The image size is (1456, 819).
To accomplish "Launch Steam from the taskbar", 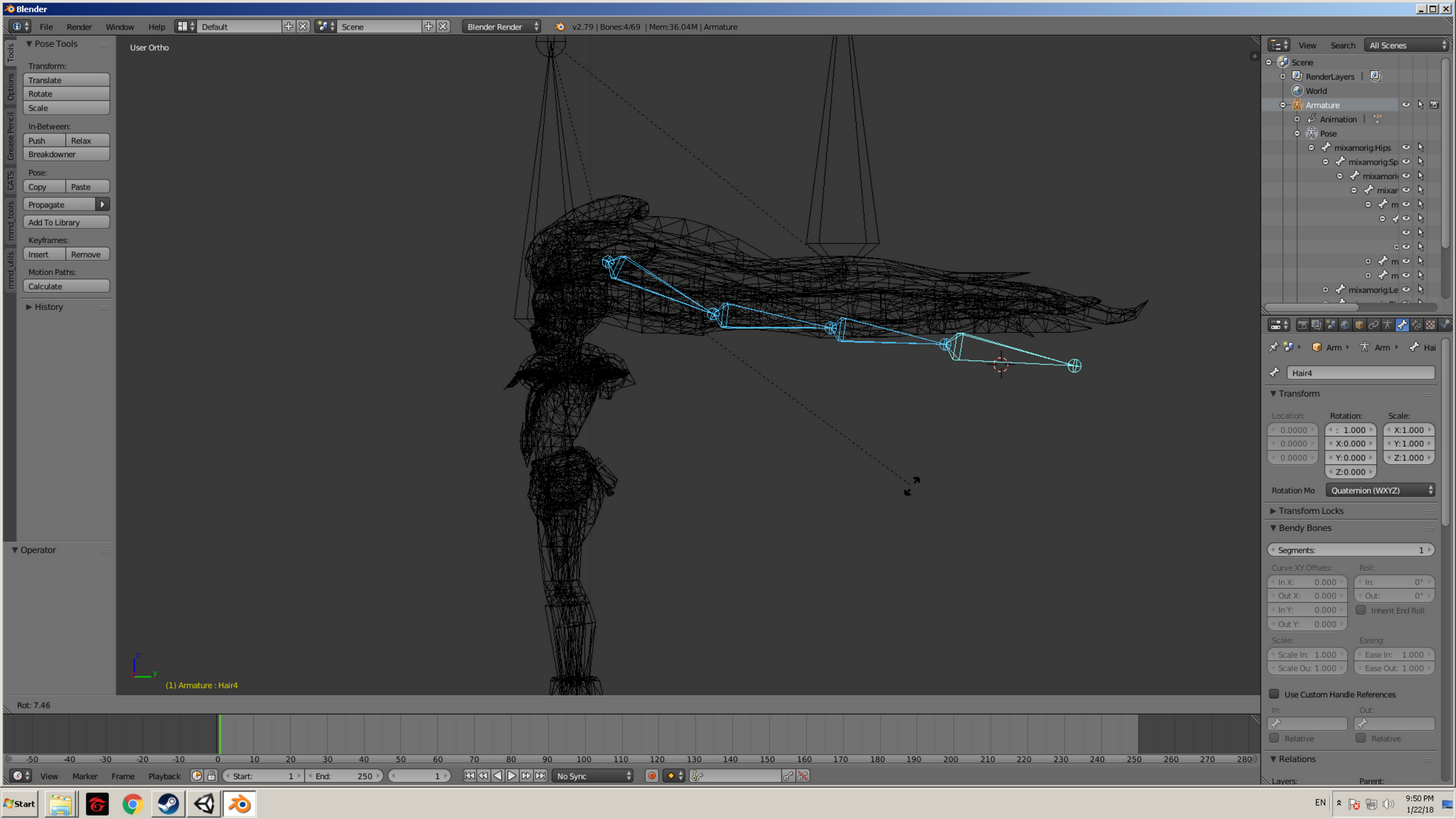I will [x=168, y=803].
